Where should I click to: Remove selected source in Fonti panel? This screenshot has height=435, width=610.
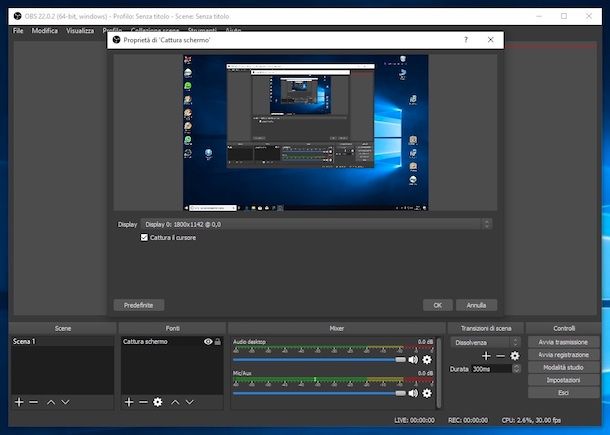click(x=143, y=402)
